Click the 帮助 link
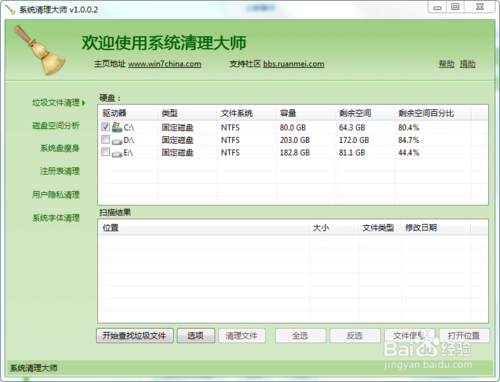Screen dimensions: 500x382 click(447, 64)
